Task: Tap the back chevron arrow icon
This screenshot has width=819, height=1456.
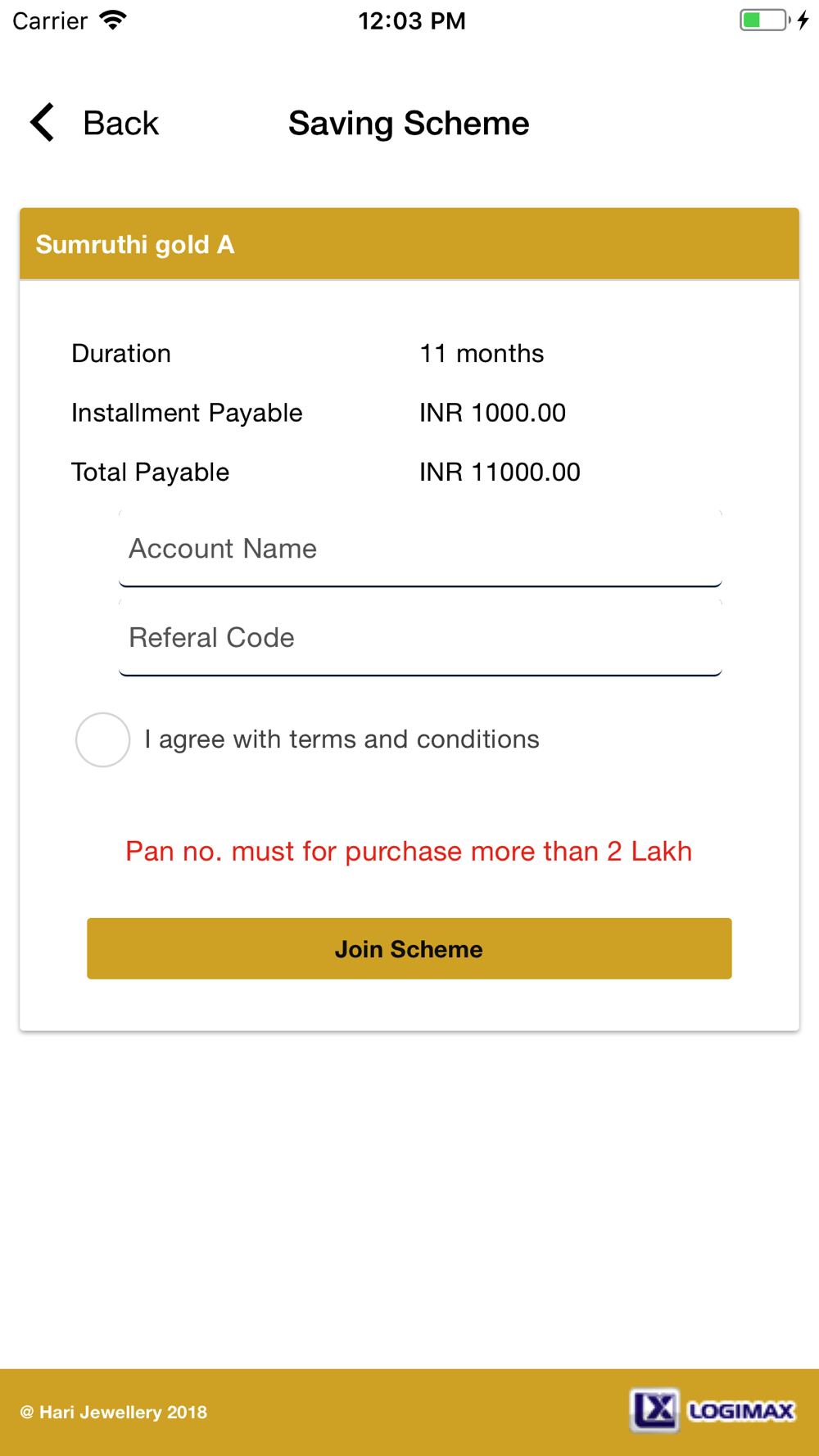Action: pyautogui.click(x=43, y=123)
